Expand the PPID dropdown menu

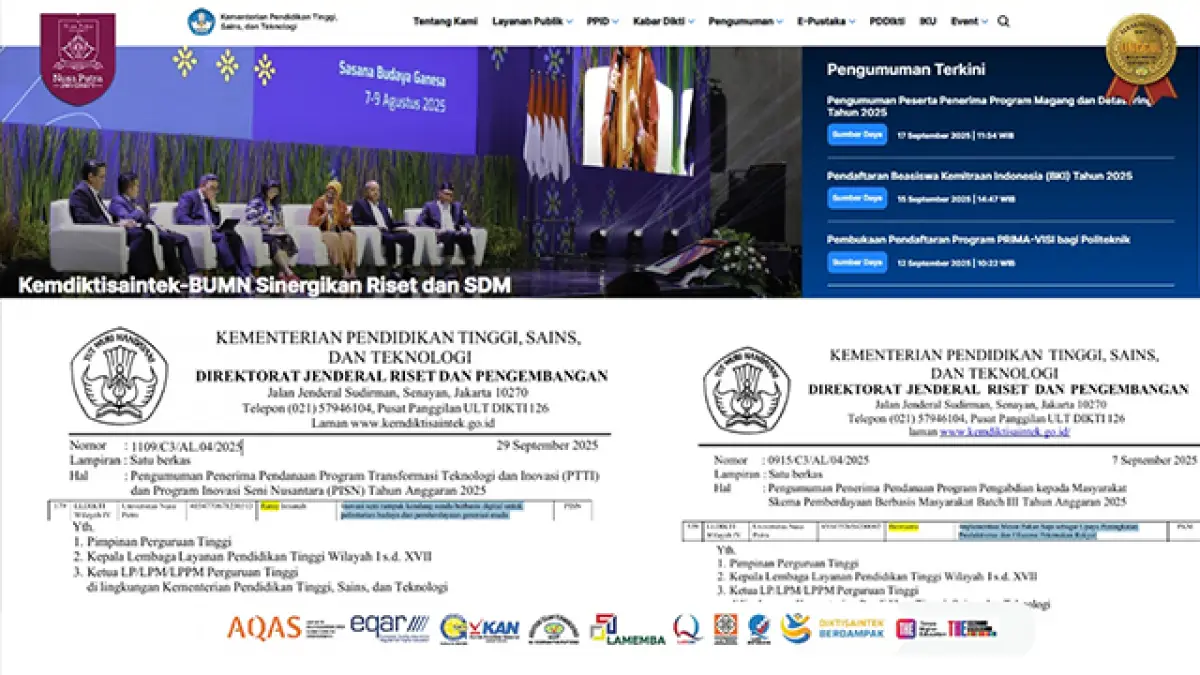point(602,21)
